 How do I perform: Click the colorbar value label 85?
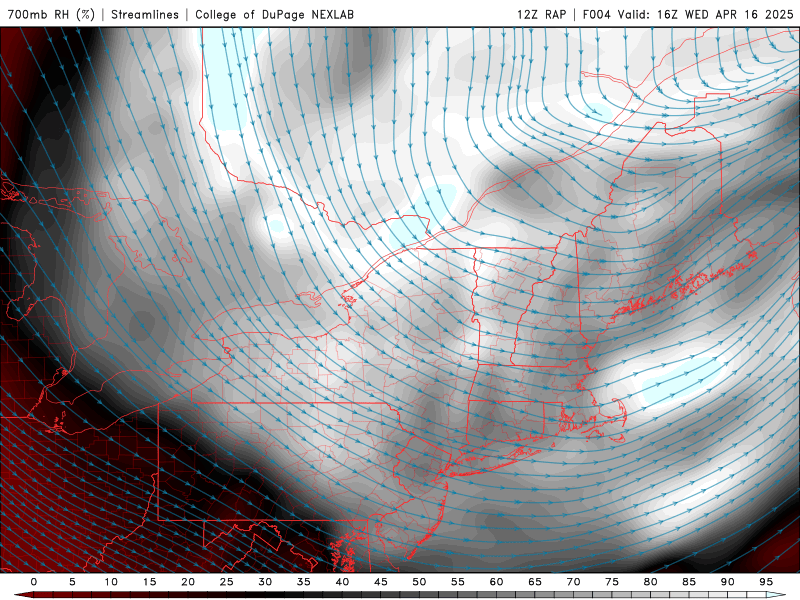pos(689,582)
